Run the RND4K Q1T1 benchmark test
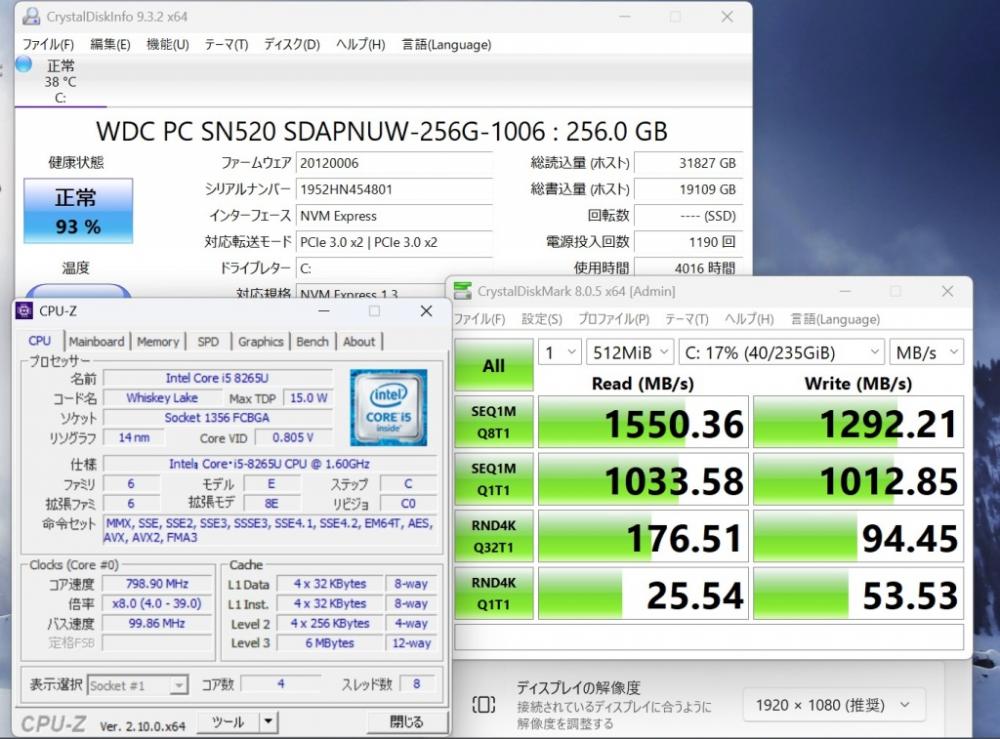The width and height of the screenshot is (1000, 739). click(494, 593)
